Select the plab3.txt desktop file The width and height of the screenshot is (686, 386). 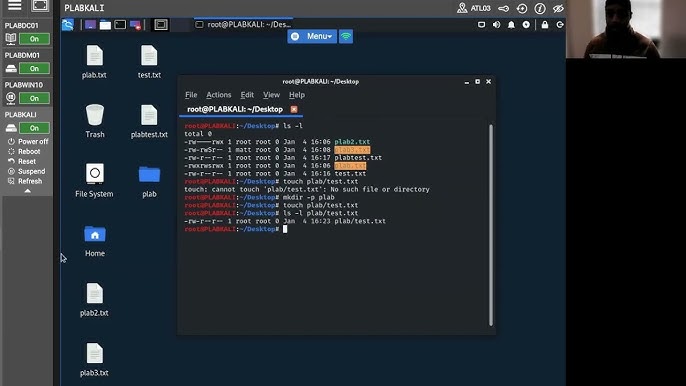tap(94, 360)
